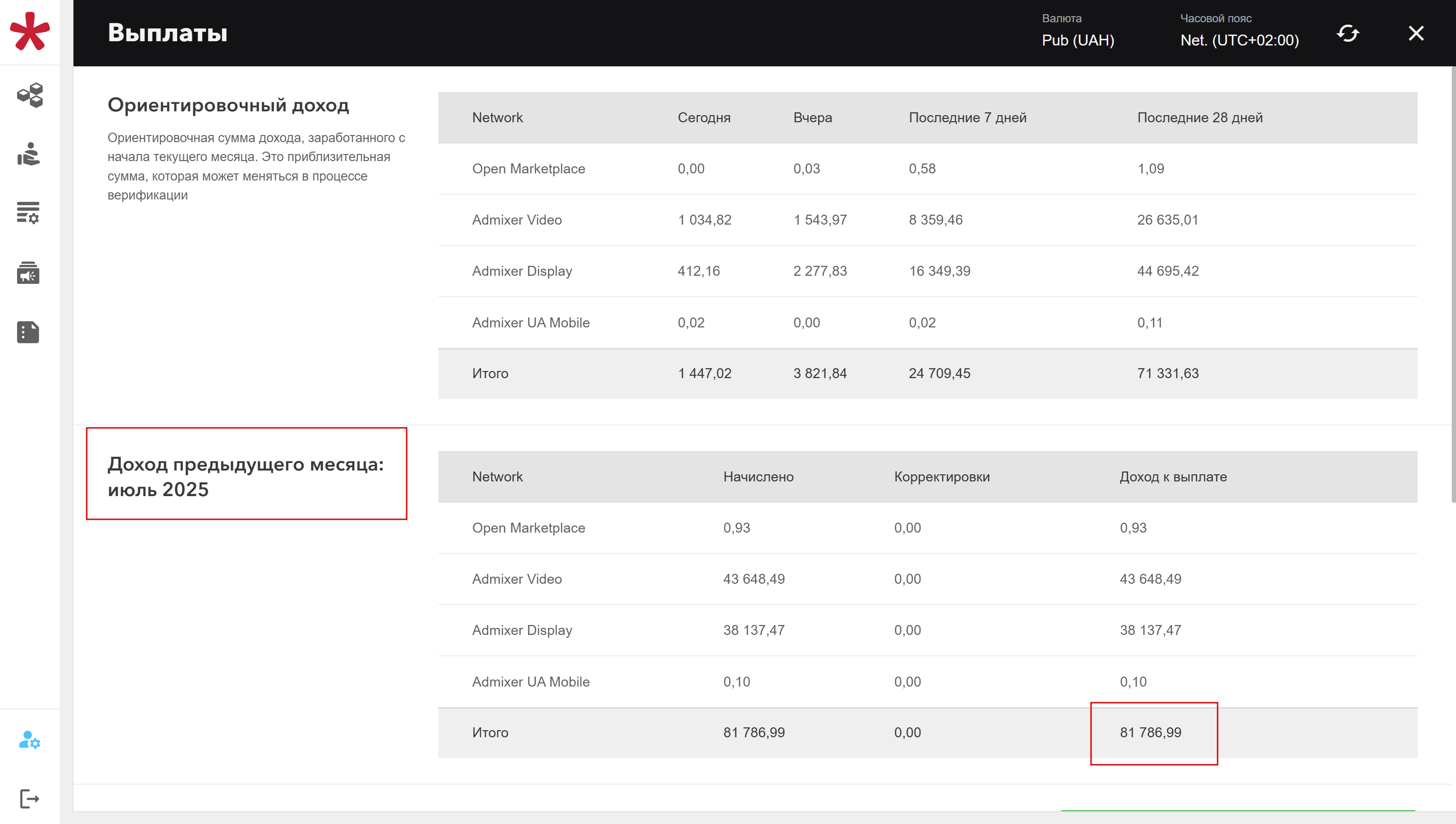Click the 44 695,42 Admixer Display value
This screenshot has height=824, width=1456.
(1167, 271)
